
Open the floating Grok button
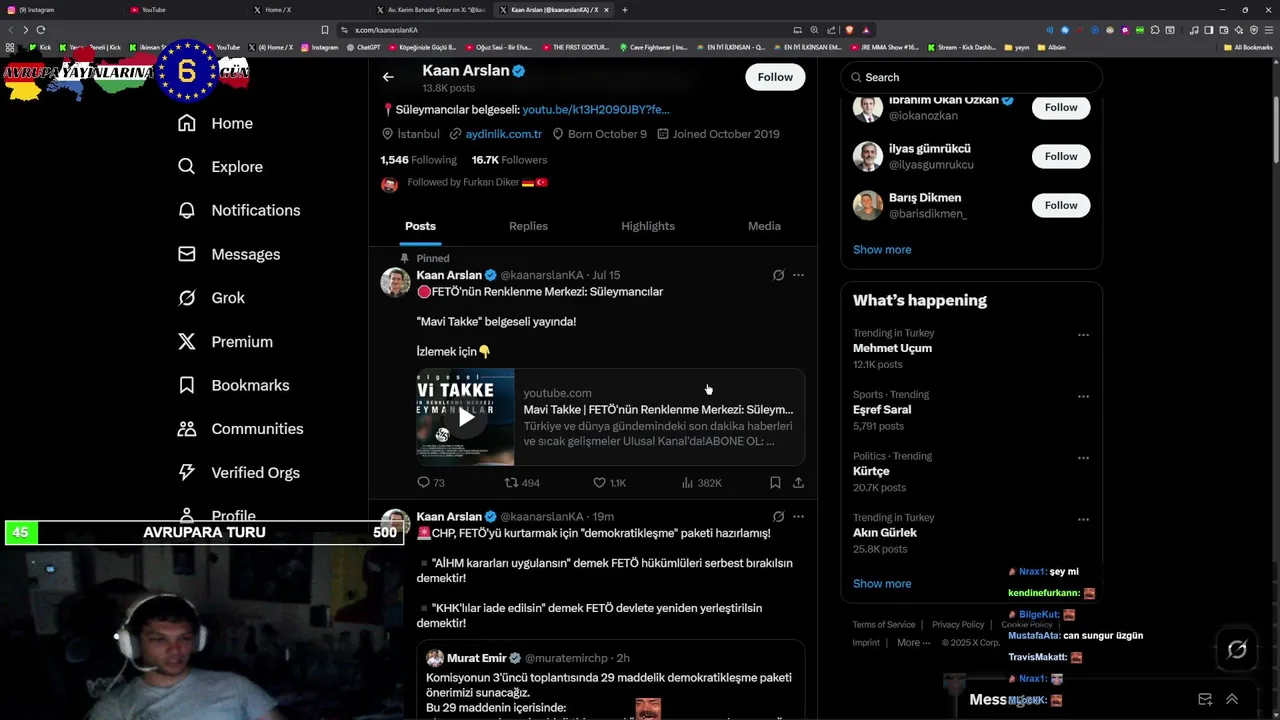tap(1237, 650)
